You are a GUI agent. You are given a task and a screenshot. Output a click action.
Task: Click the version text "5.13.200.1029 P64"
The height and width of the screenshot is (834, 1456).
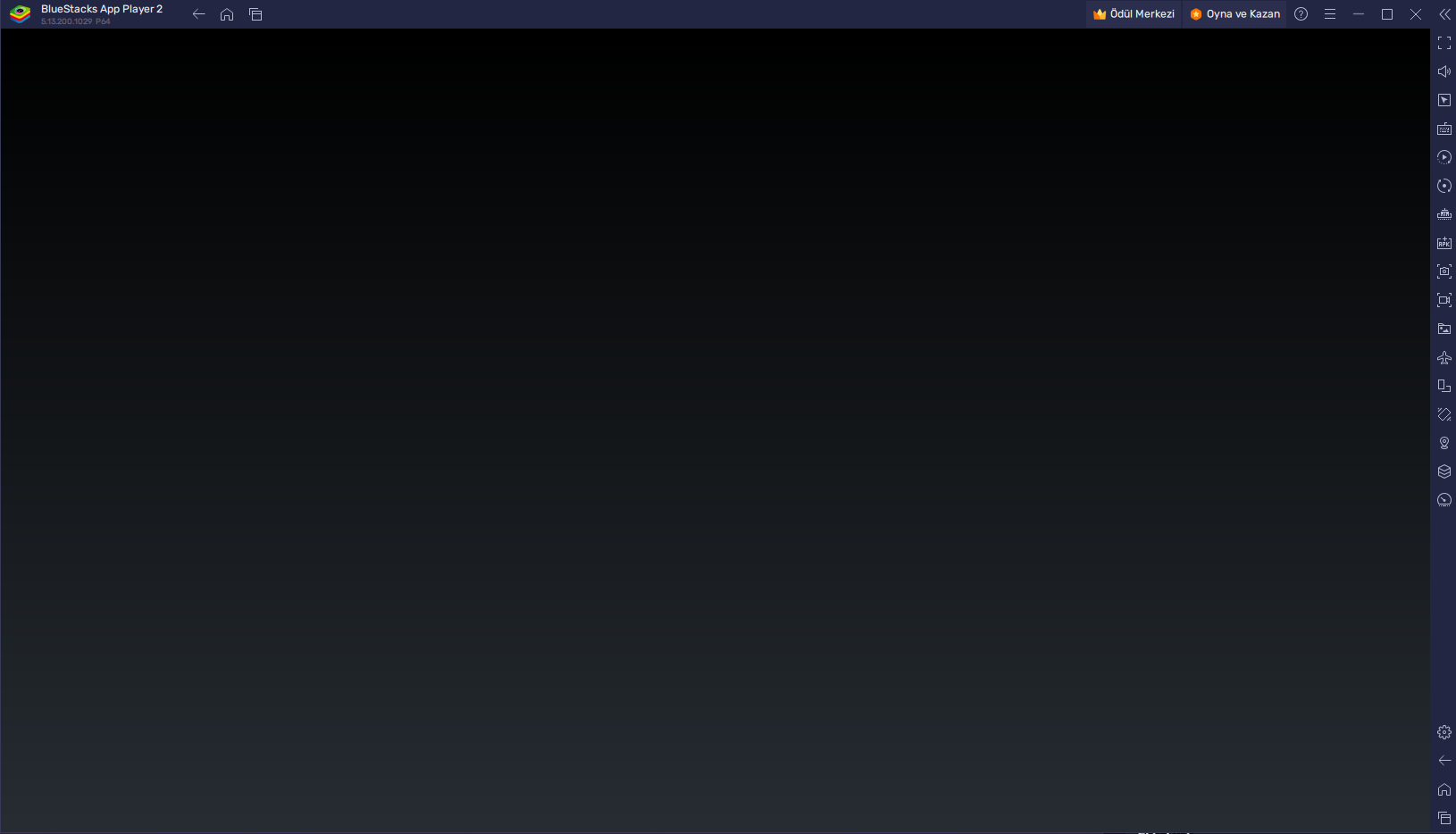click(76, 21)
